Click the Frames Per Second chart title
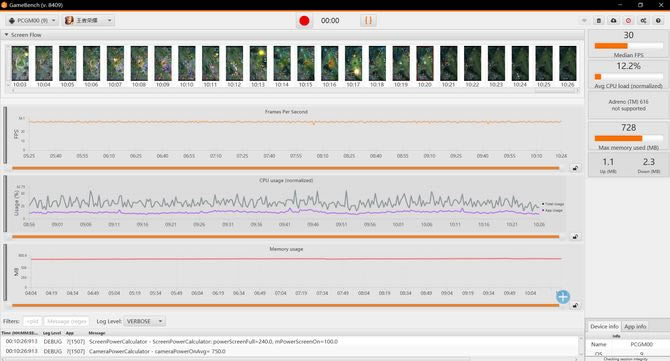The image size is (670, 361). pos(286,112)
